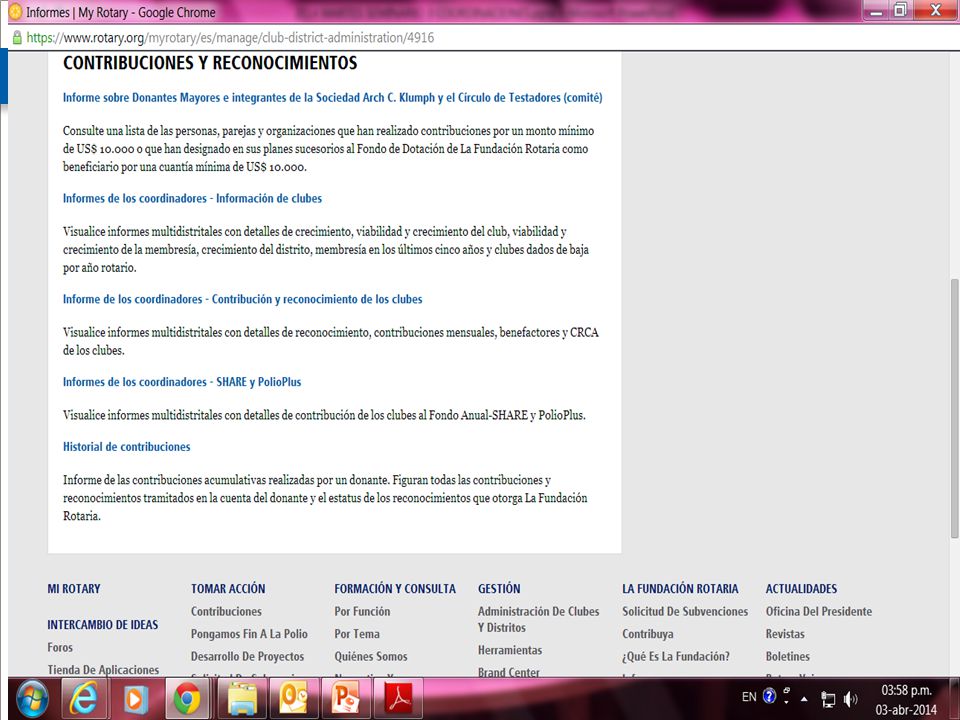Click the EN language indicator in tray
This screenshot has height=720, width=960.
coord(749,697)
